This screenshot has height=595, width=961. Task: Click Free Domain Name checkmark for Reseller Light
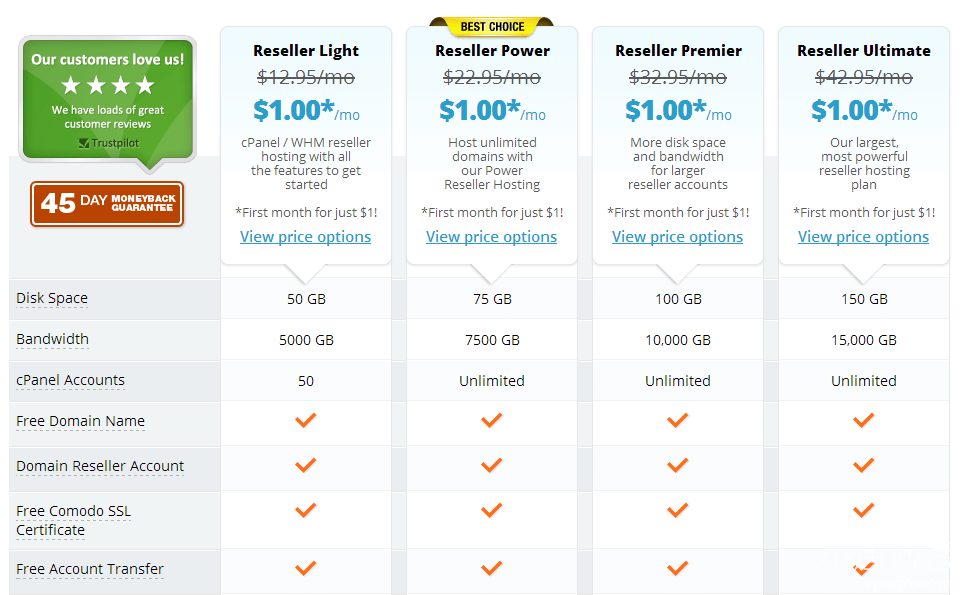pyautogui.click(x=306, y=420)
